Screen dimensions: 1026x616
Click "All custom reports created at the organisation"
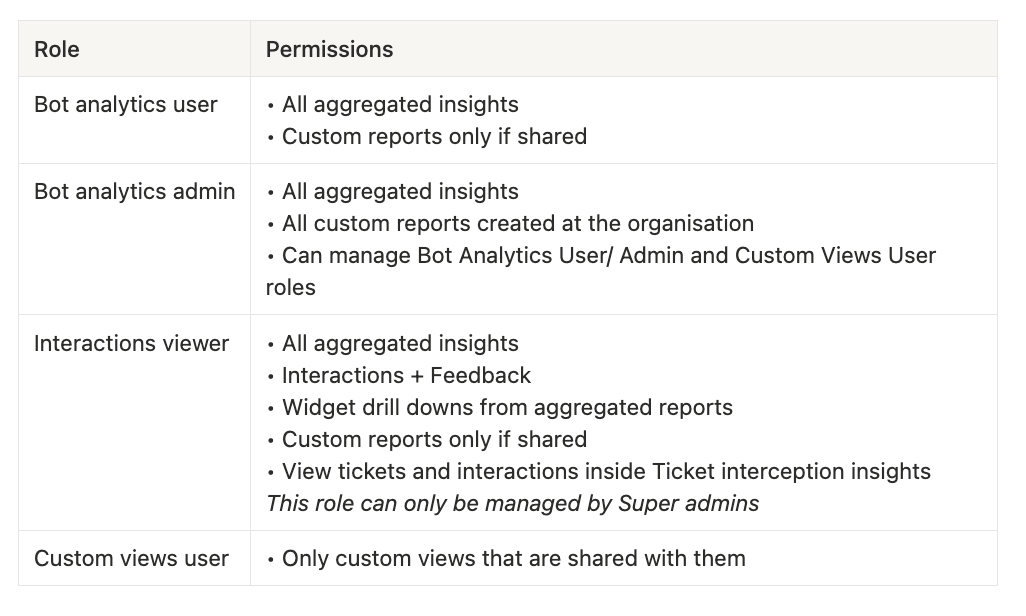point(517,224)
